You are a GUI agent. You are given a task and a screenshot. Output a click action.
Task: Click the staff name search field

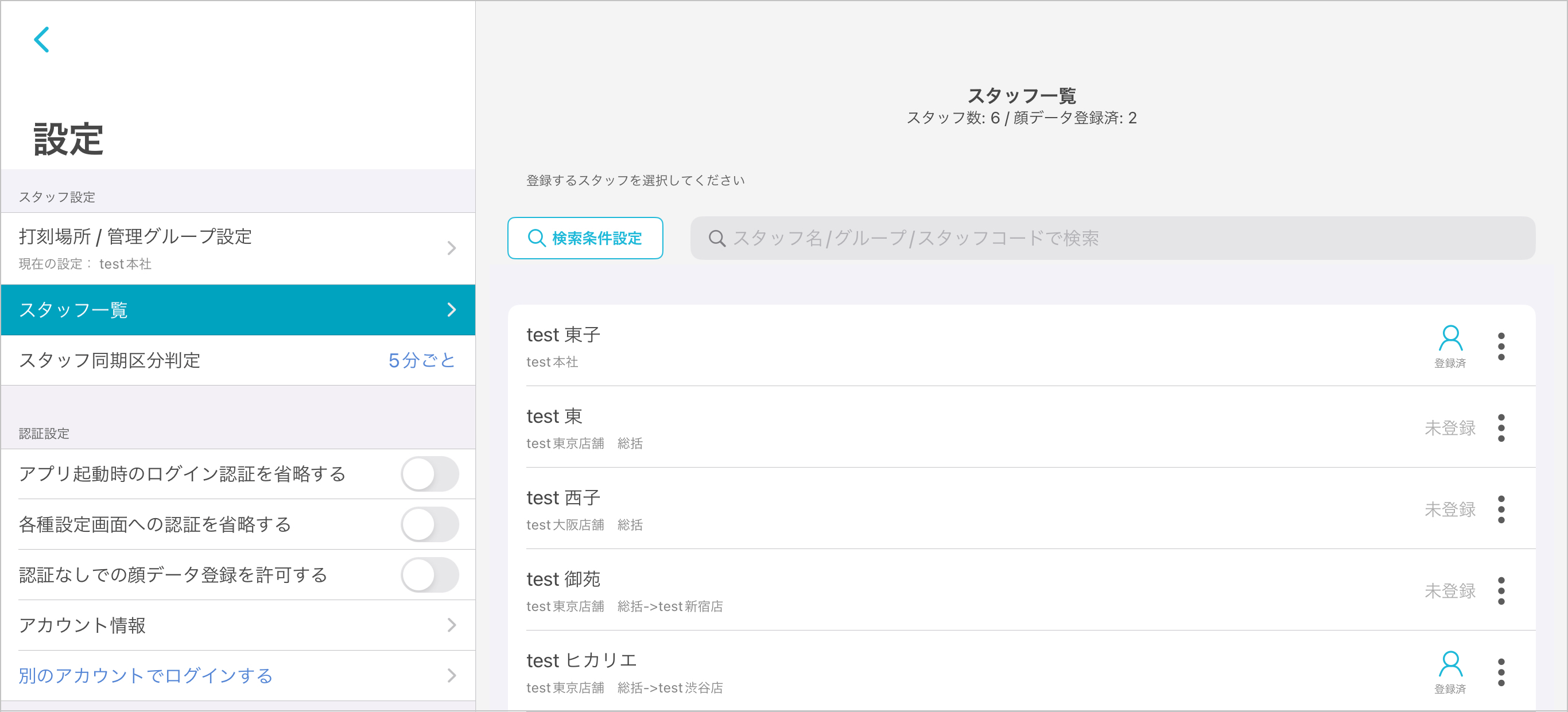[1112, 238]
